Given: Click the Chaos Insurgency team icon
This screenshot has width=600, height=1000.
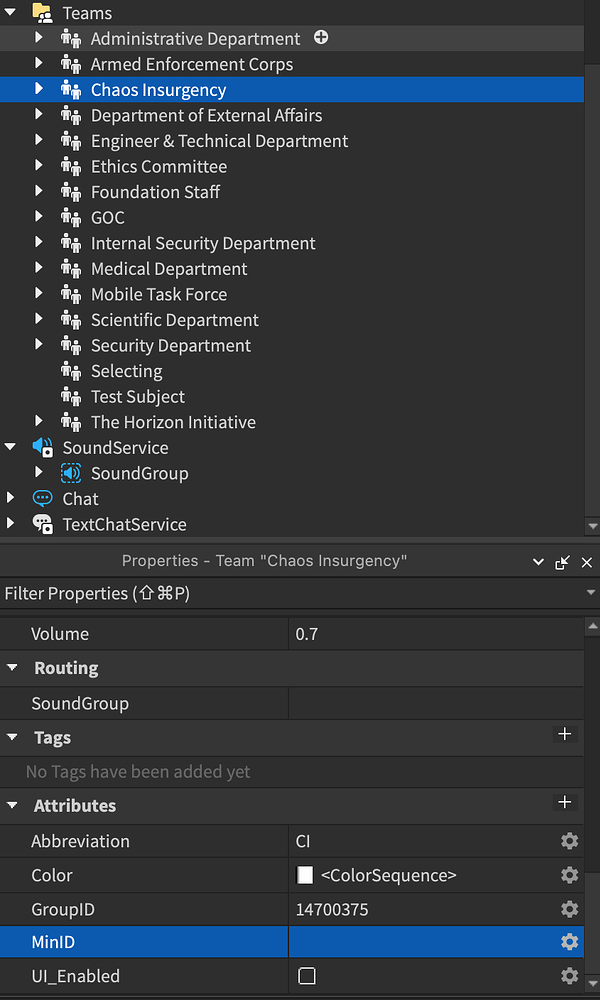Looking at the screenshot, I should coord(71,89).
